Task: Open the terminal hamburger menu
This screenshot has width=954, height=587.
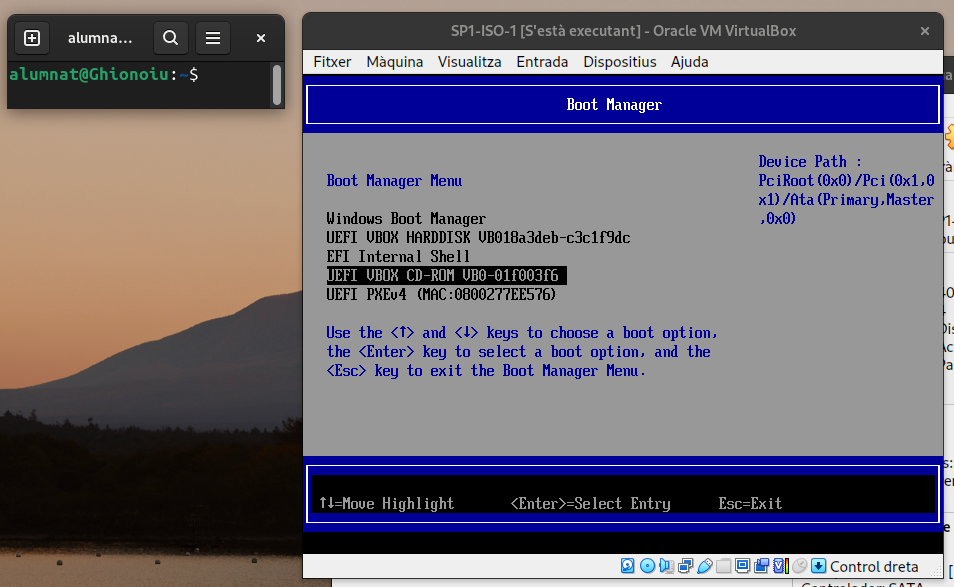Action: click(x=212, y=38)
